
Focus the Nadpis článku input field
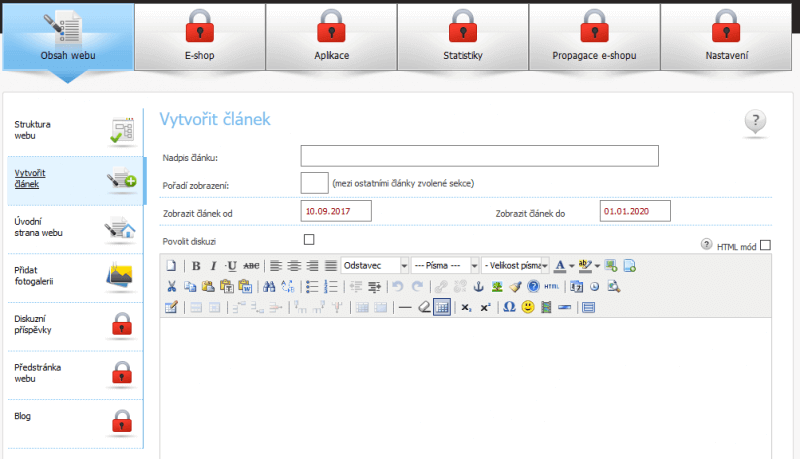point(480,156)
